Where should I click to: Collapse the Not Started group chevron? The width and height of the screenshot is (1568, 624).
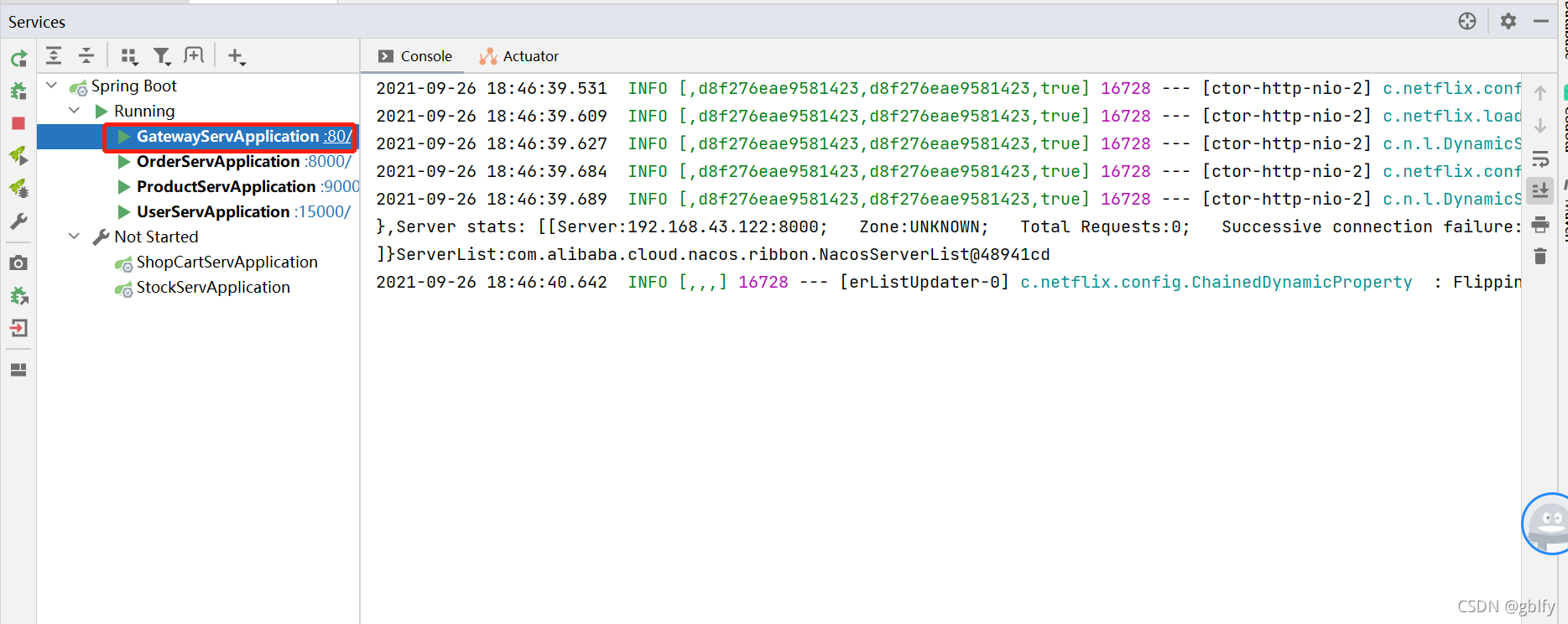[x=75, y=237]
